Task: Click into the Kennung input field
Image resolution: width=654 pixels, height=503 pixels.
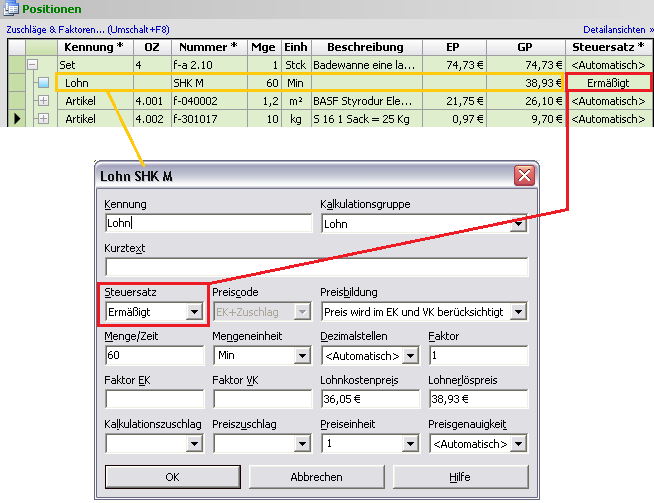Action: pyautogui.click(x=209, y=223)
